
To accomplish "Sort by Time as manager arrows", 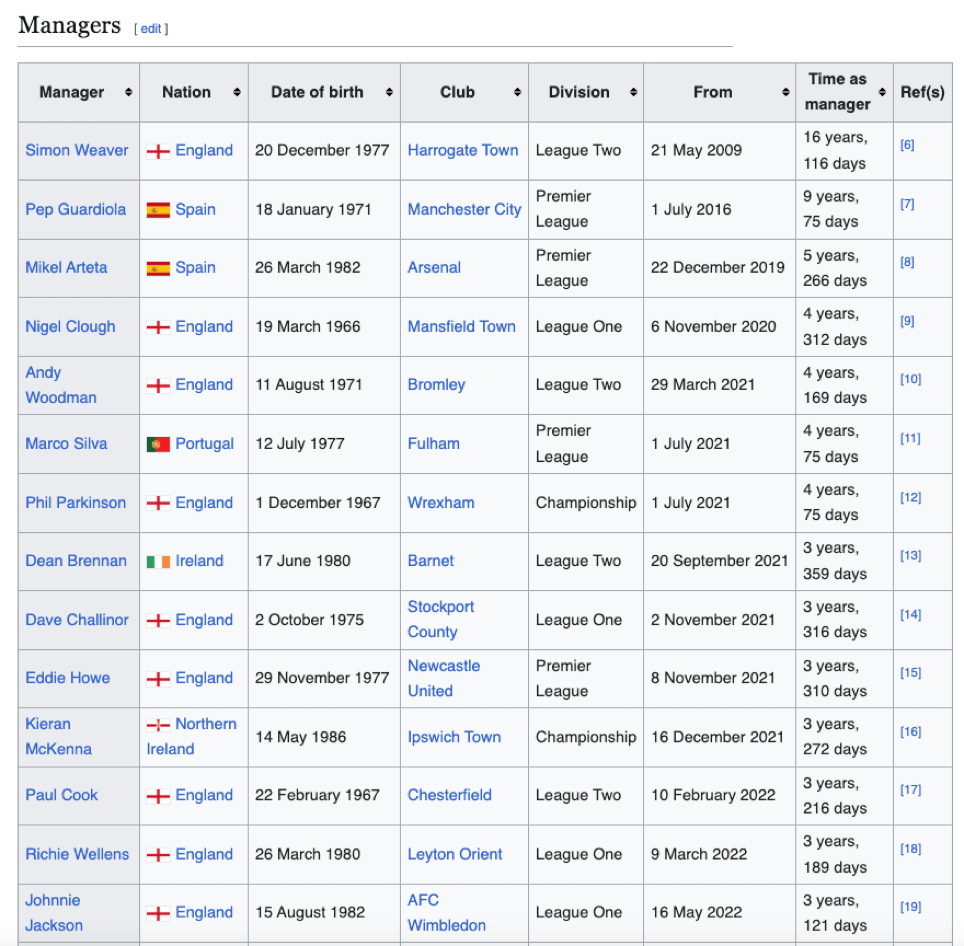I will coord(882,92).
